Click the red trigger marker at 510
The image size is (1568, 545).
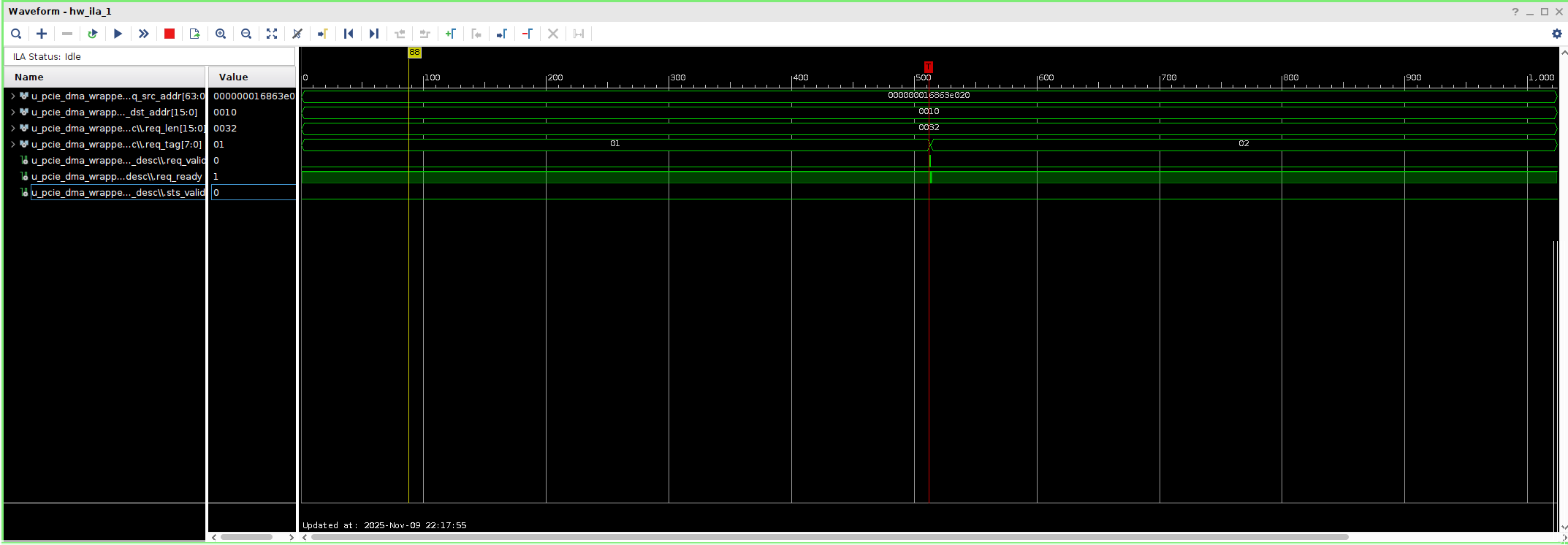[929, 66]
